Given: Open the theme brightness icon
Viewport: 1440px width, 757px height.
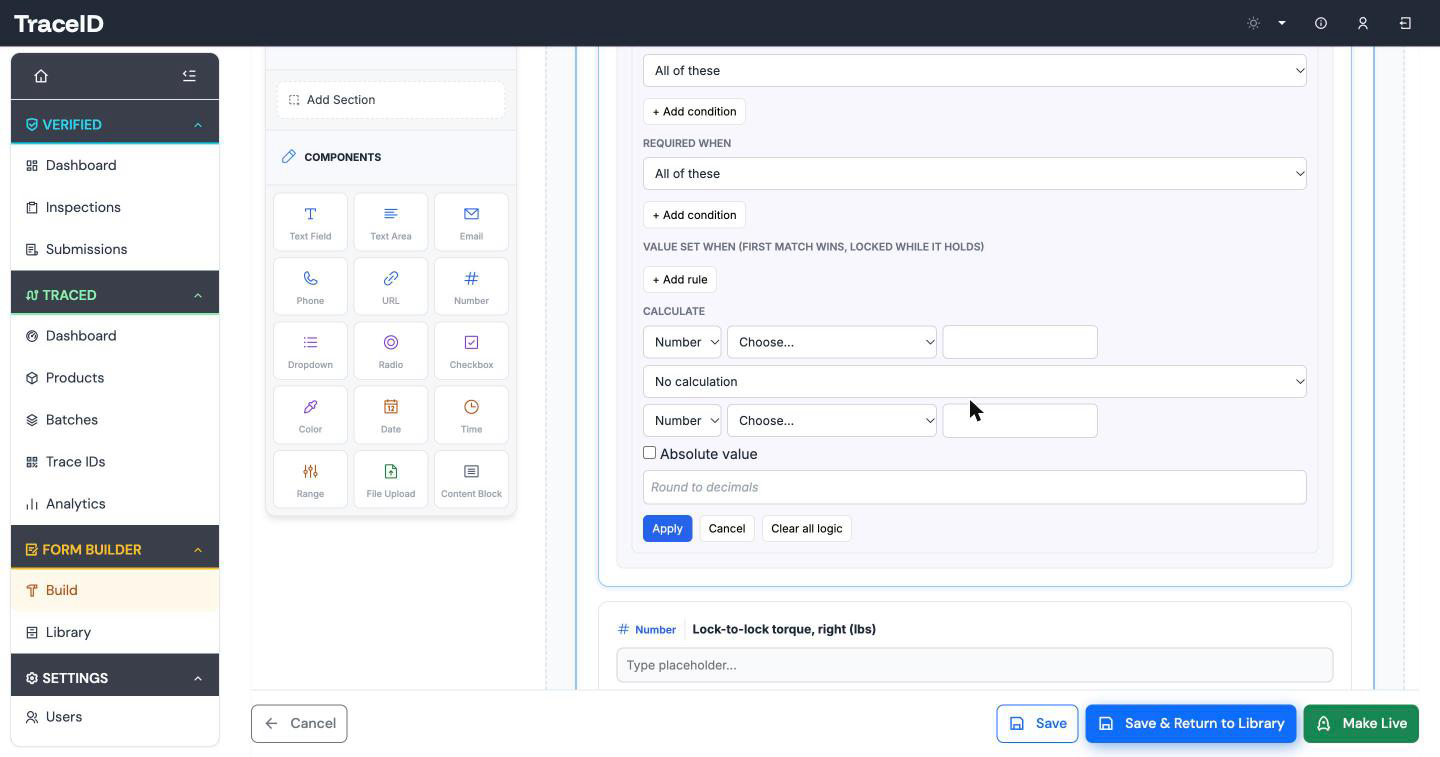Looking at the screenshot, I should 1253,23.
